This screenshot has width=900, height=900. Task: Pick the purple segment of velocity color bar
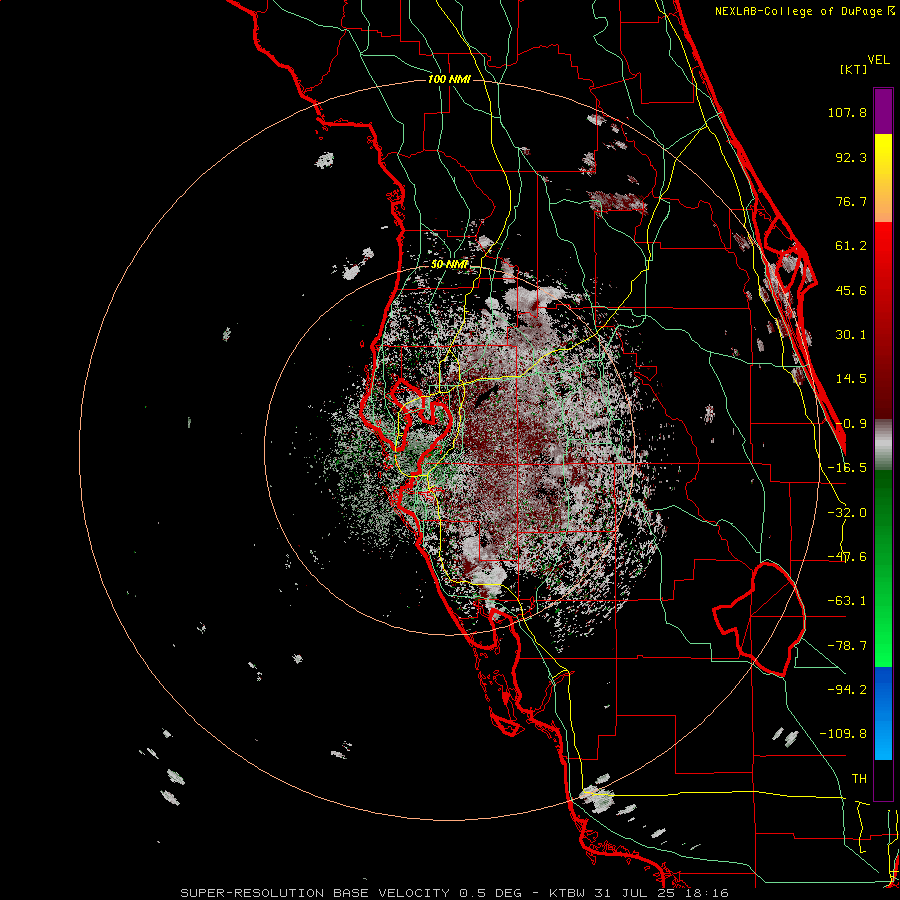883,111
